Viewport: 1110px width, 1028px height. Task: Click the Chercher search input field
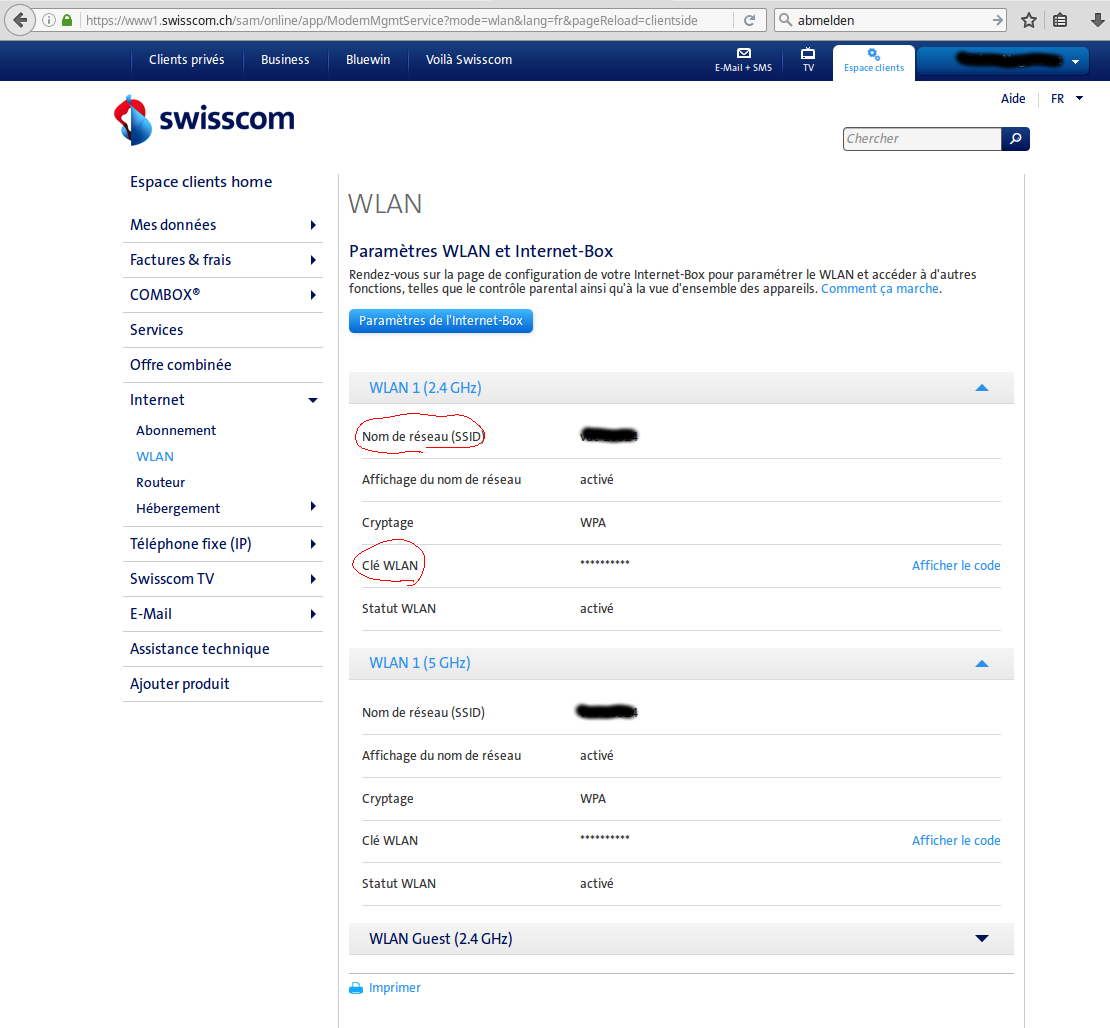(x=922, y=139)
